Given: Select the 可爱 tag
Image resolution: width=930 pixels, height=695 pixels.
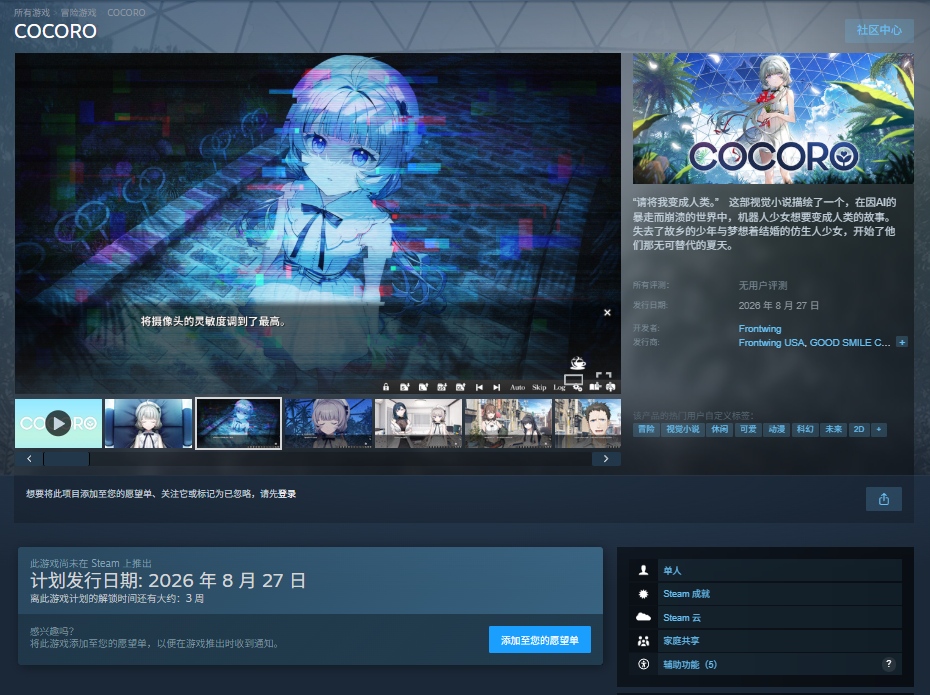Looking at the screenshot, I should [x=749, y=429].
